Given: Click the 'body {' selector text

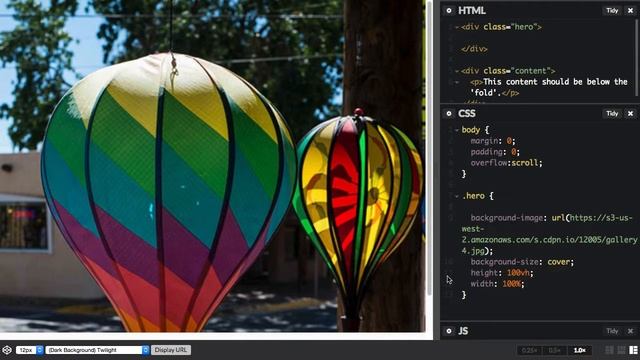Looking at the screenshot, I should point(475,130).
